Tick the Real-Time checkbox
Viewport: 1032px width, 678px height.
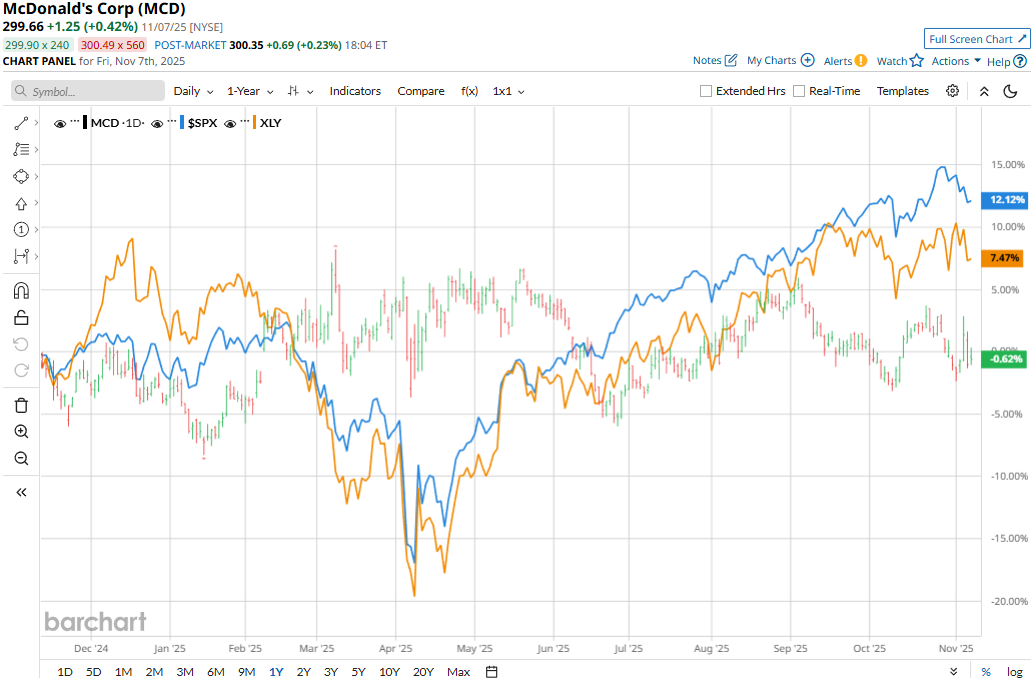[x=799, y=91]
